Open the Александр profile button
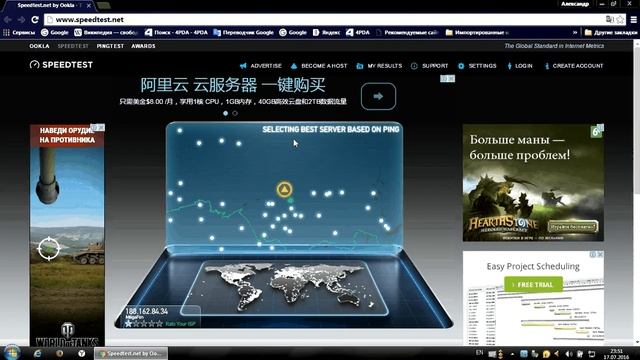The width and height of the screenshot is (640, 360). [x=575, y=4]
